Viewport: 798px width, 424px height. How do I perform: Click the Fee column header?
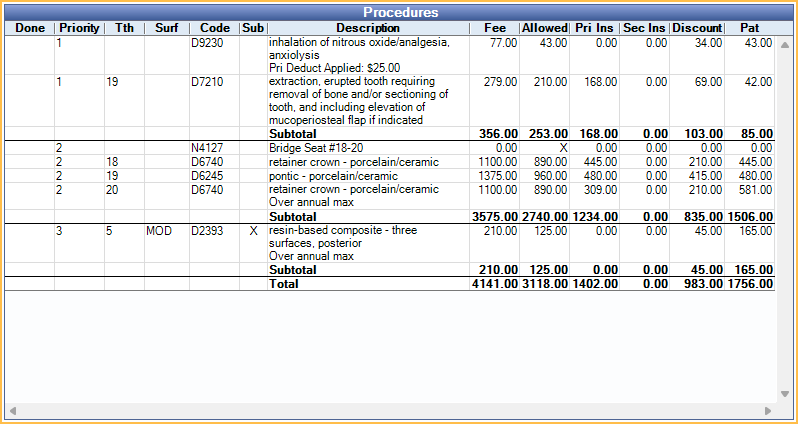click(x=494, y=28)
